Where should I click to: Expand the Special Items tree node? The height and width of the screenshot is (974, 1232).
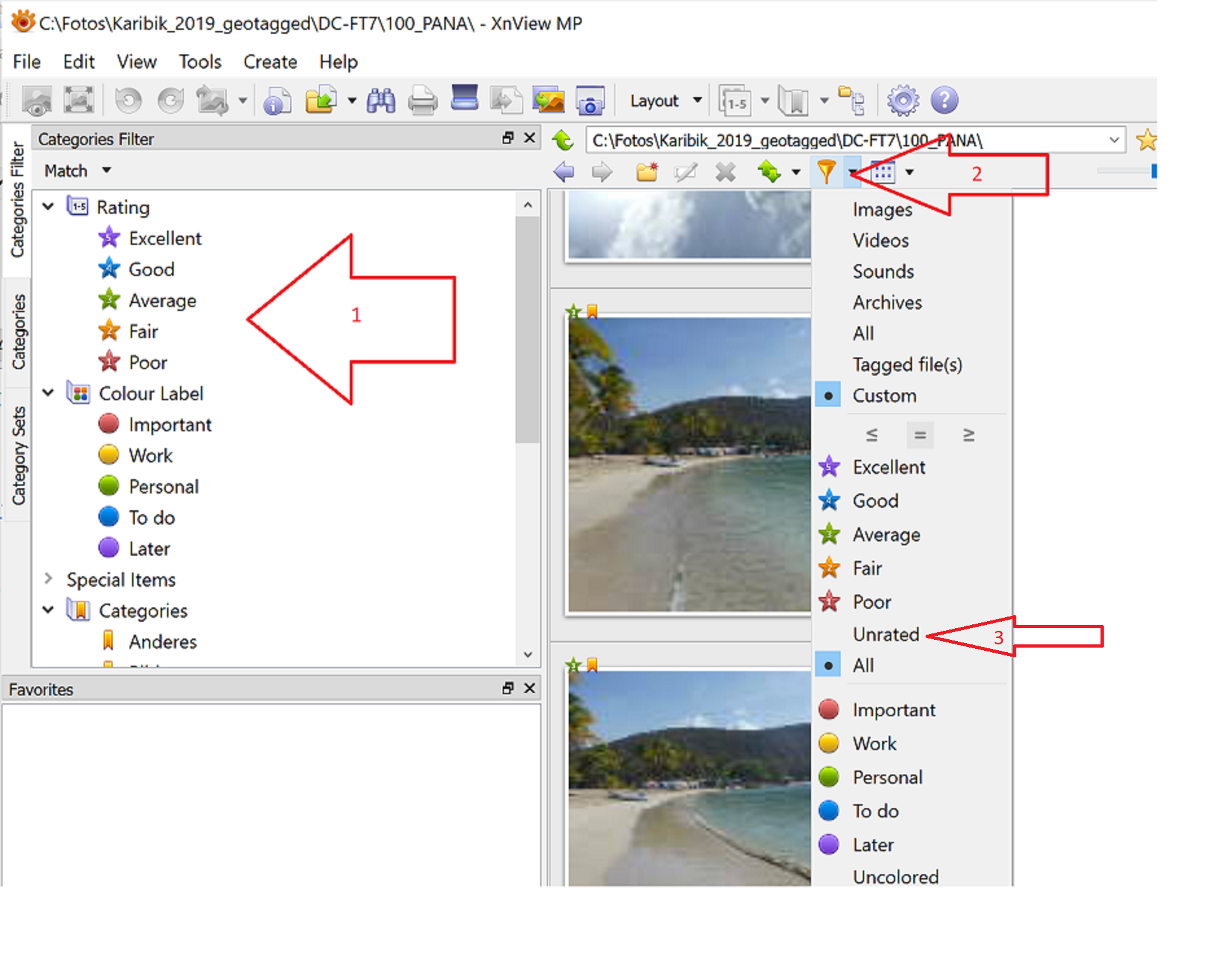point(49,579)
